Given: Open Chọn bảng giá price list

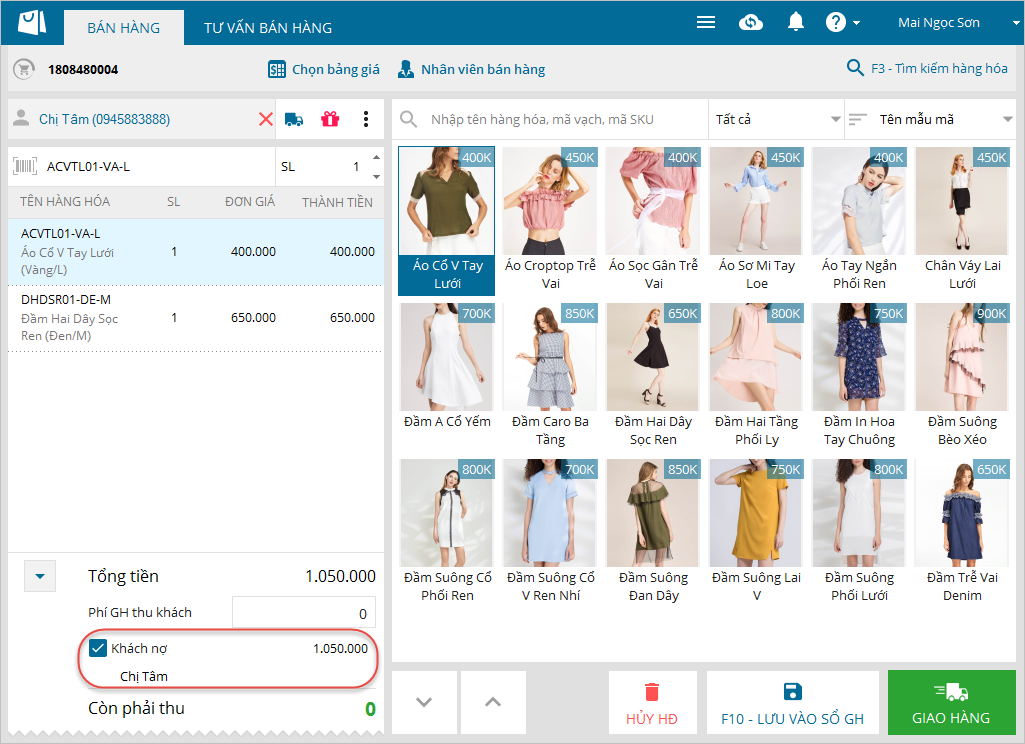Looking at the screenshot, I should click(x=324, y=69).
